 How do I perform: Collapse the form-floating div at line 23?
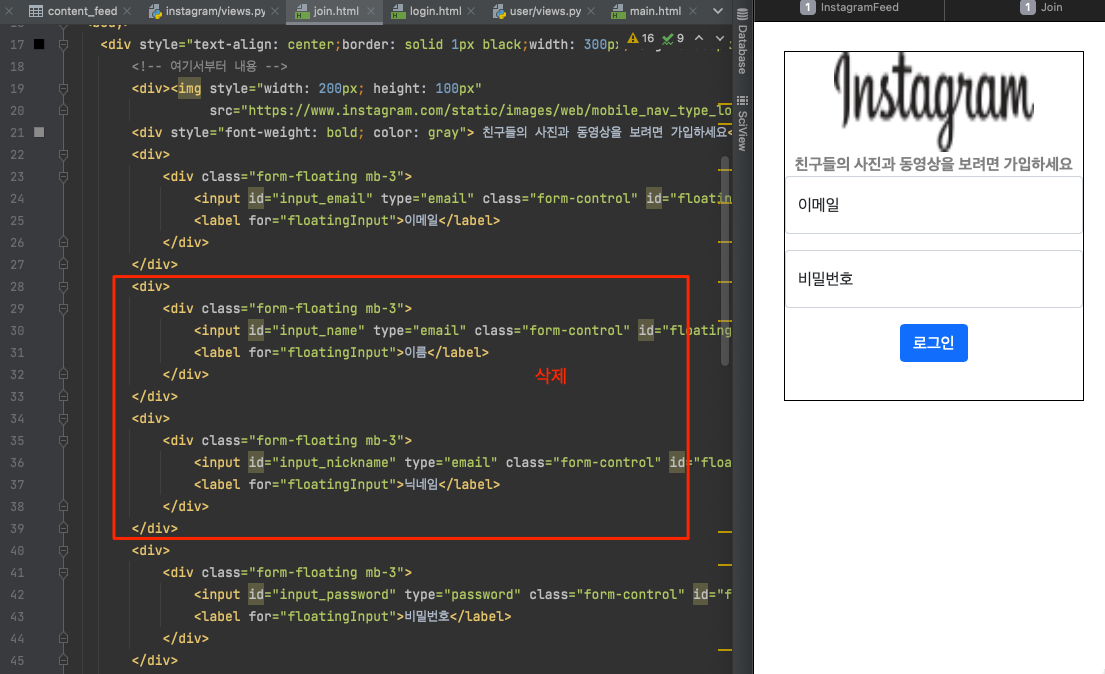click(63, 176)
